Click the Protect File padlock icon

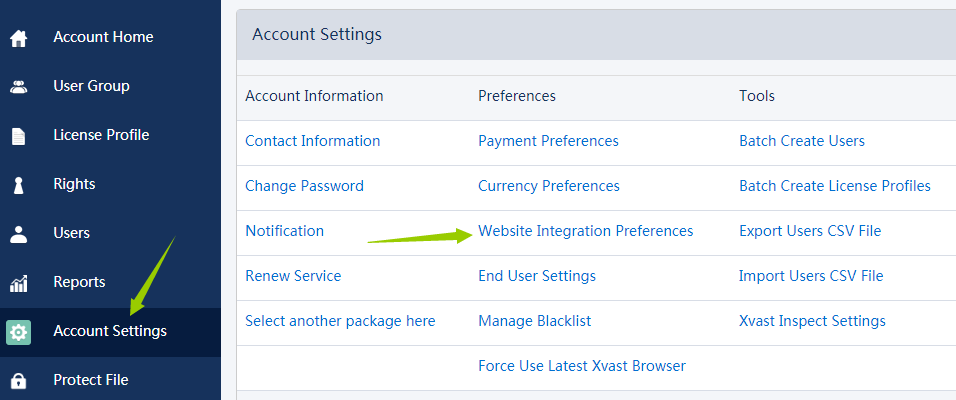tap(18, 381)
